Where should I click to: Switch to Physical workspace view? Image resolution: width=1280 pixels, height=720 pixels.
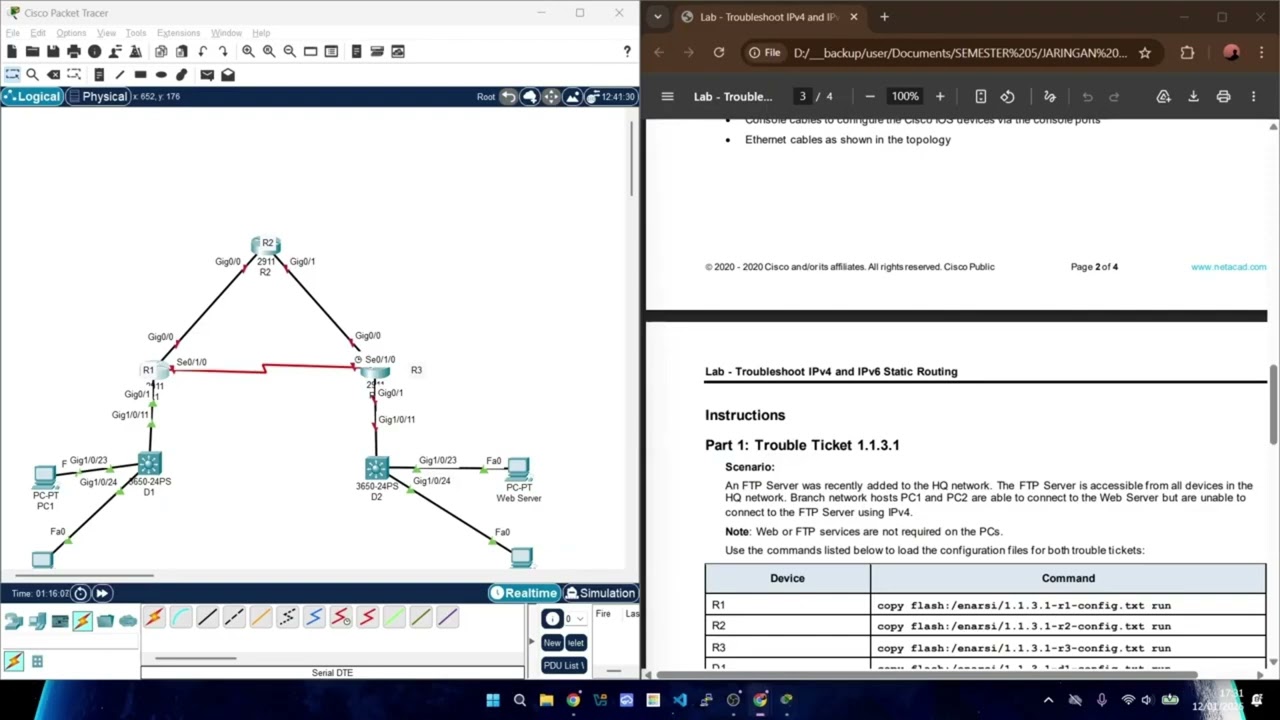97,97
